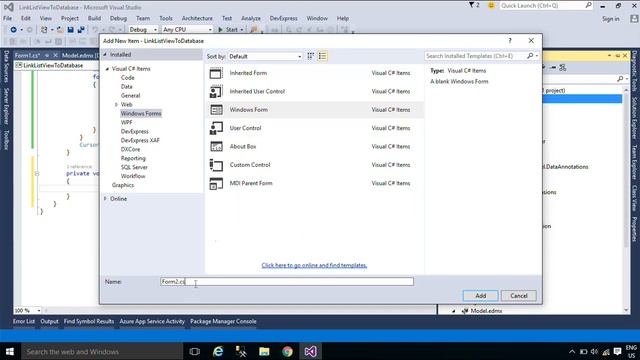The height and width of the screenshot is (360, 640).
Task: Open Internet Explorer from the taskbar
Action: click(x=218, y=351)
